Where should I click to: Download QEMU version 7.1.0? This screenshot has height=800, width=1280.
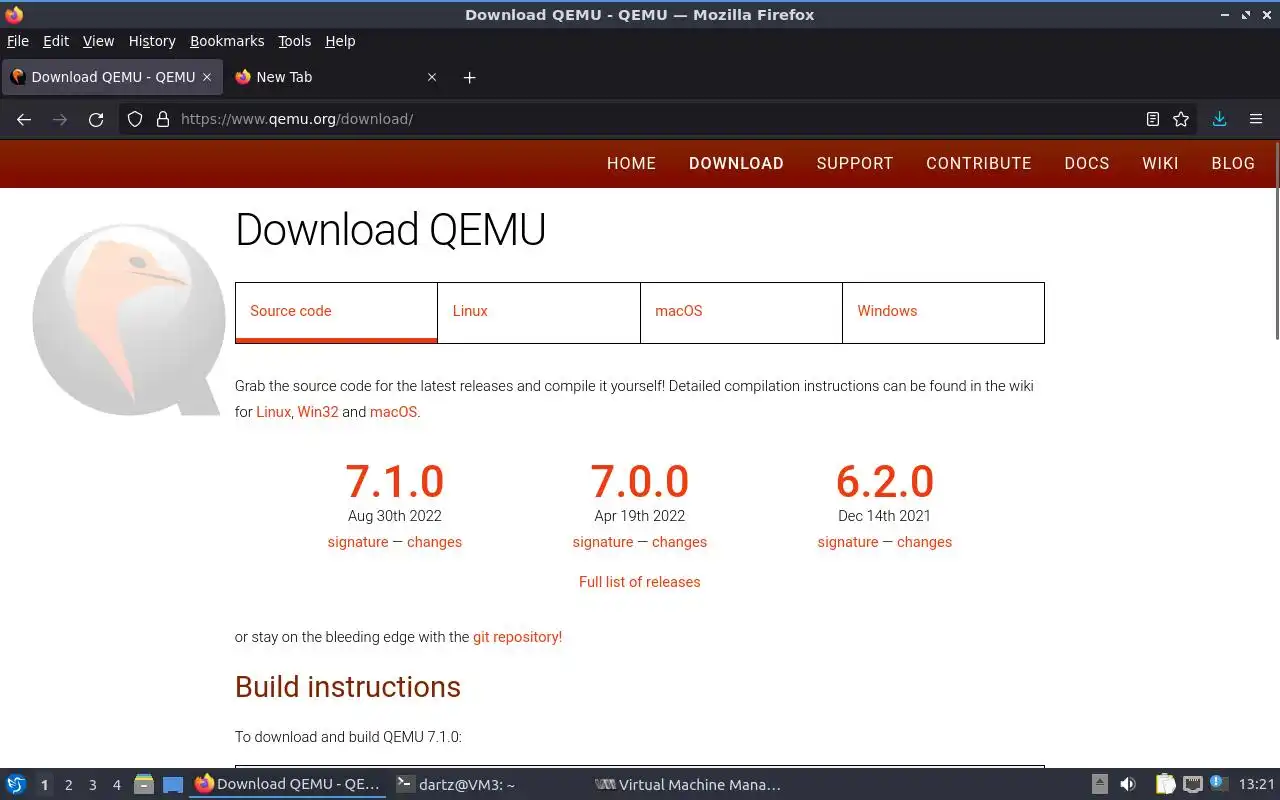(394, 481)
